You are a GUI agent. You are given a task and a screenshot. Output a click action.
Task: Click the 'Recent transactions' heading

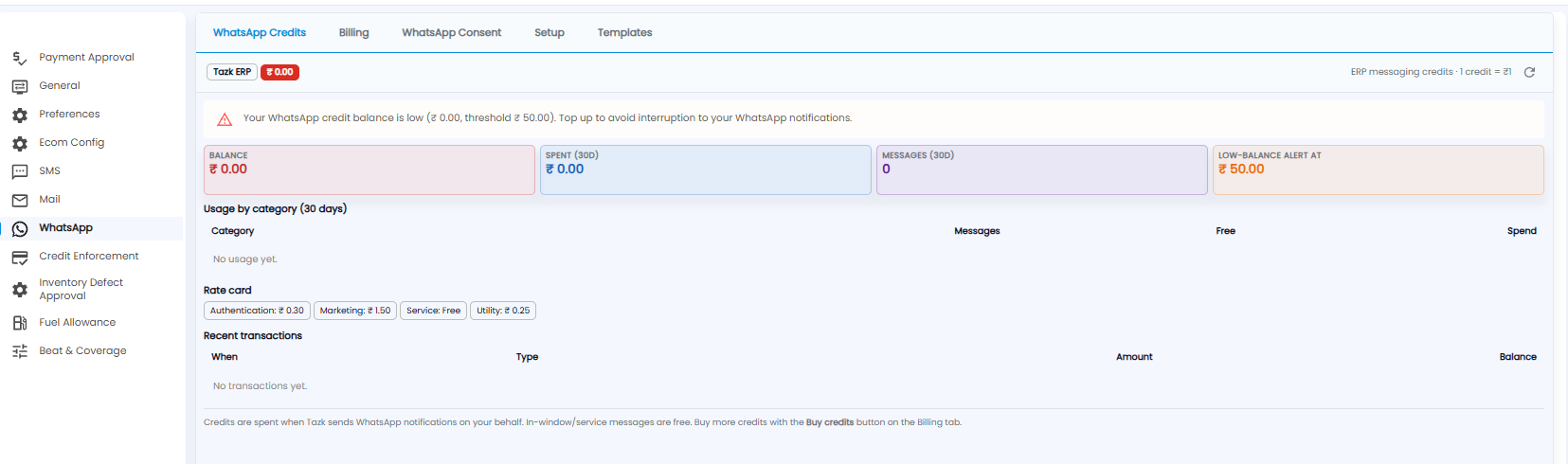click(x=253, y=336)
